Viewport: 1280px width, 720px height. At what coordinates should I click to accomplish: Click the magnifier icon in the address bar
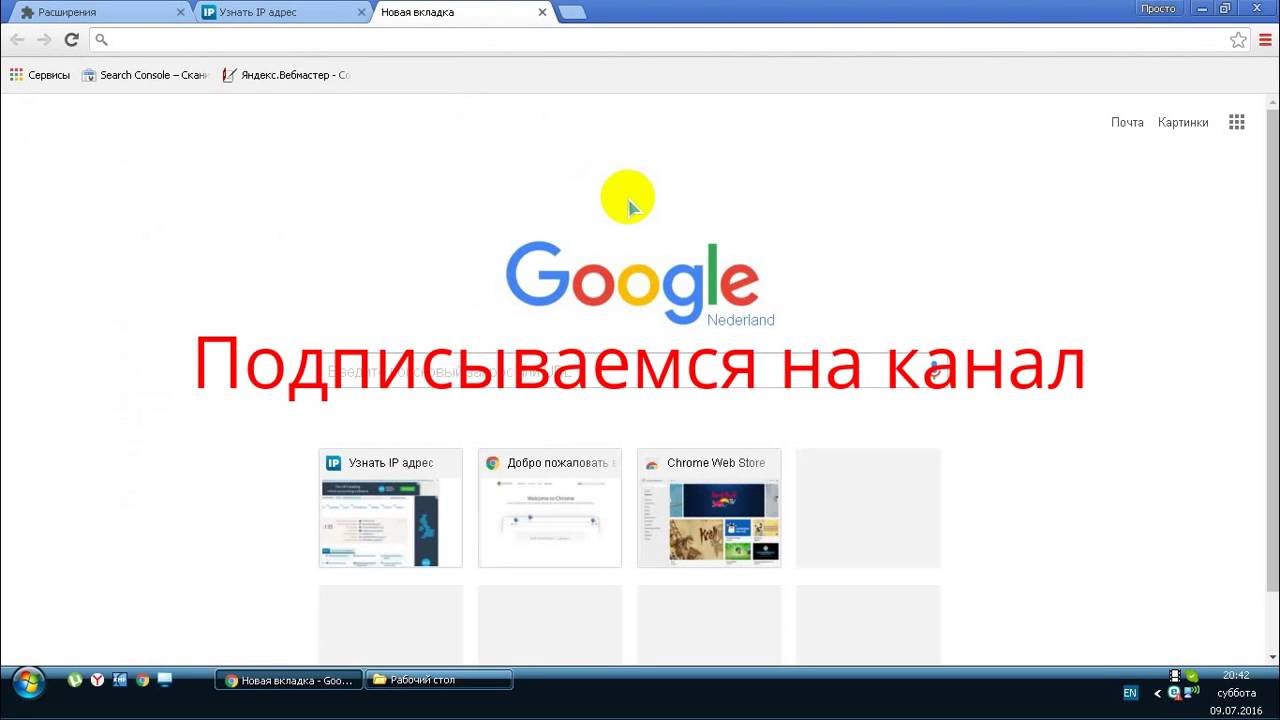click(101, 40)
